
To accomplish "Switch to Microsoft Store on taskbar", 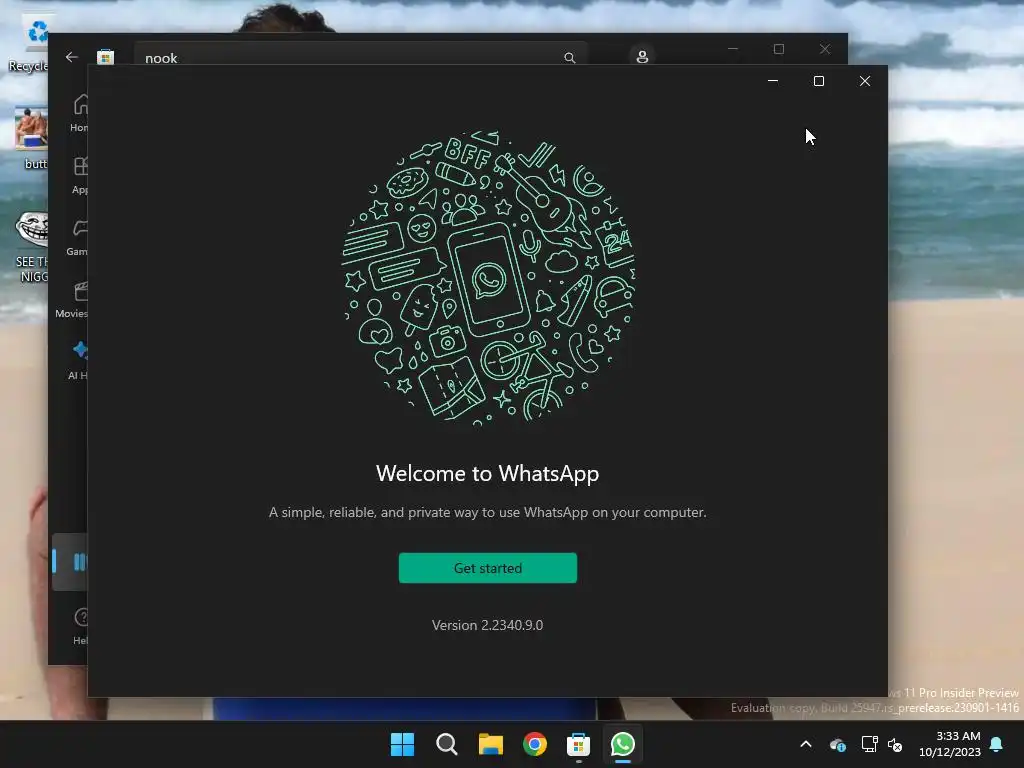I will pyautogui.click(x=579, y=744).
